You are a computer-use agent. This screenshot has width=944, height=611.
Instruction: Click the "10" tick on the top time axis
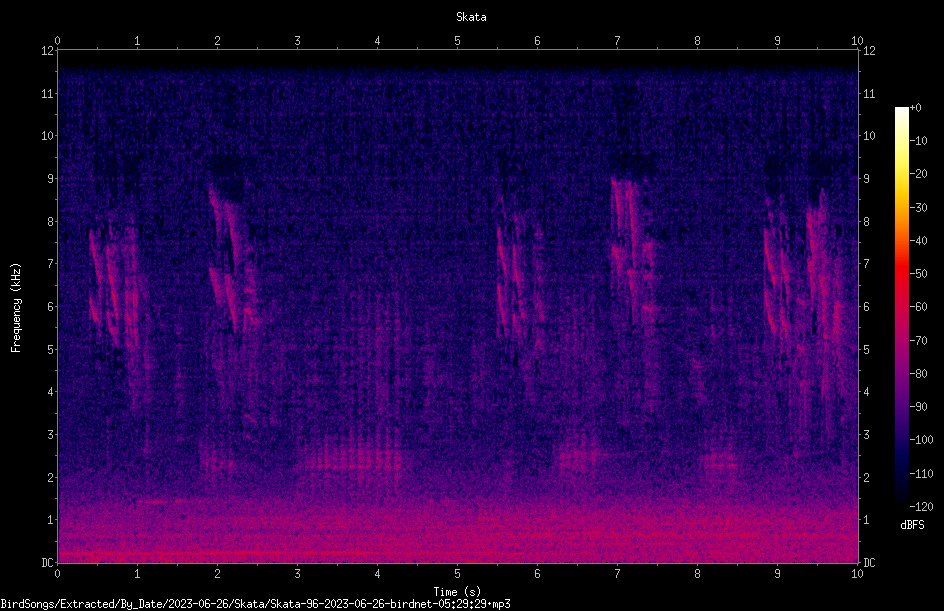pos(857,41)
